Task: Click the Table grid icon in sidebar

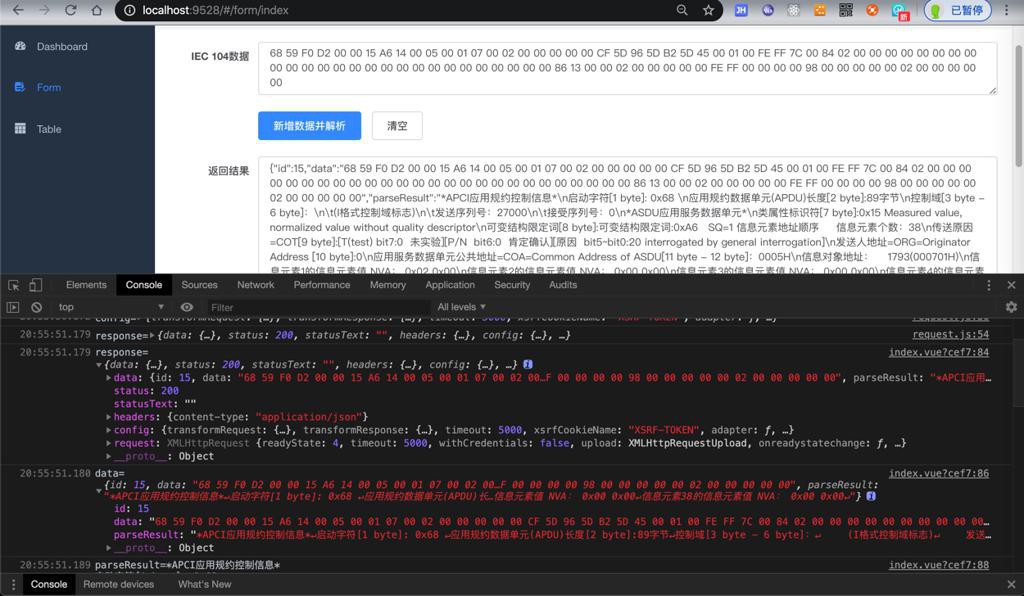Action: (x=20, y=129)
